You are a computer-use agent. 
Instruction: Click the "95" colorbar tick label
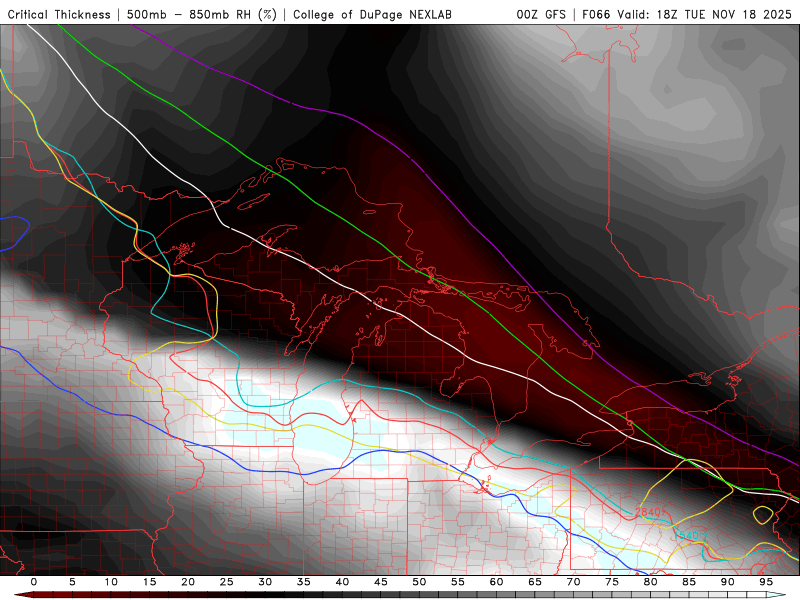click(766, 582)
